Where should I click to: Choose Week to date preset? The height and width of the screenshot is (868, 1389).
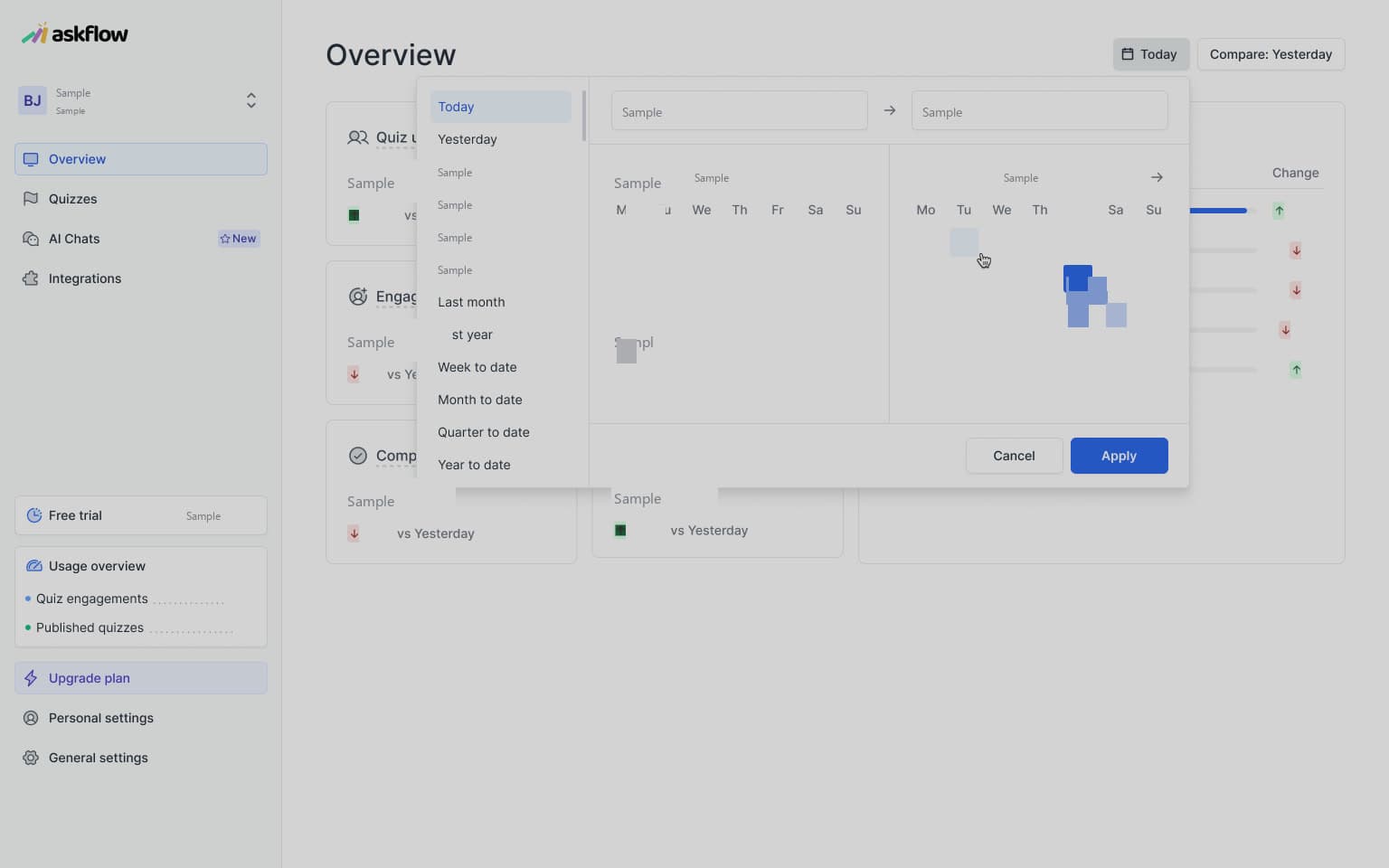click(x=501, y=367)
